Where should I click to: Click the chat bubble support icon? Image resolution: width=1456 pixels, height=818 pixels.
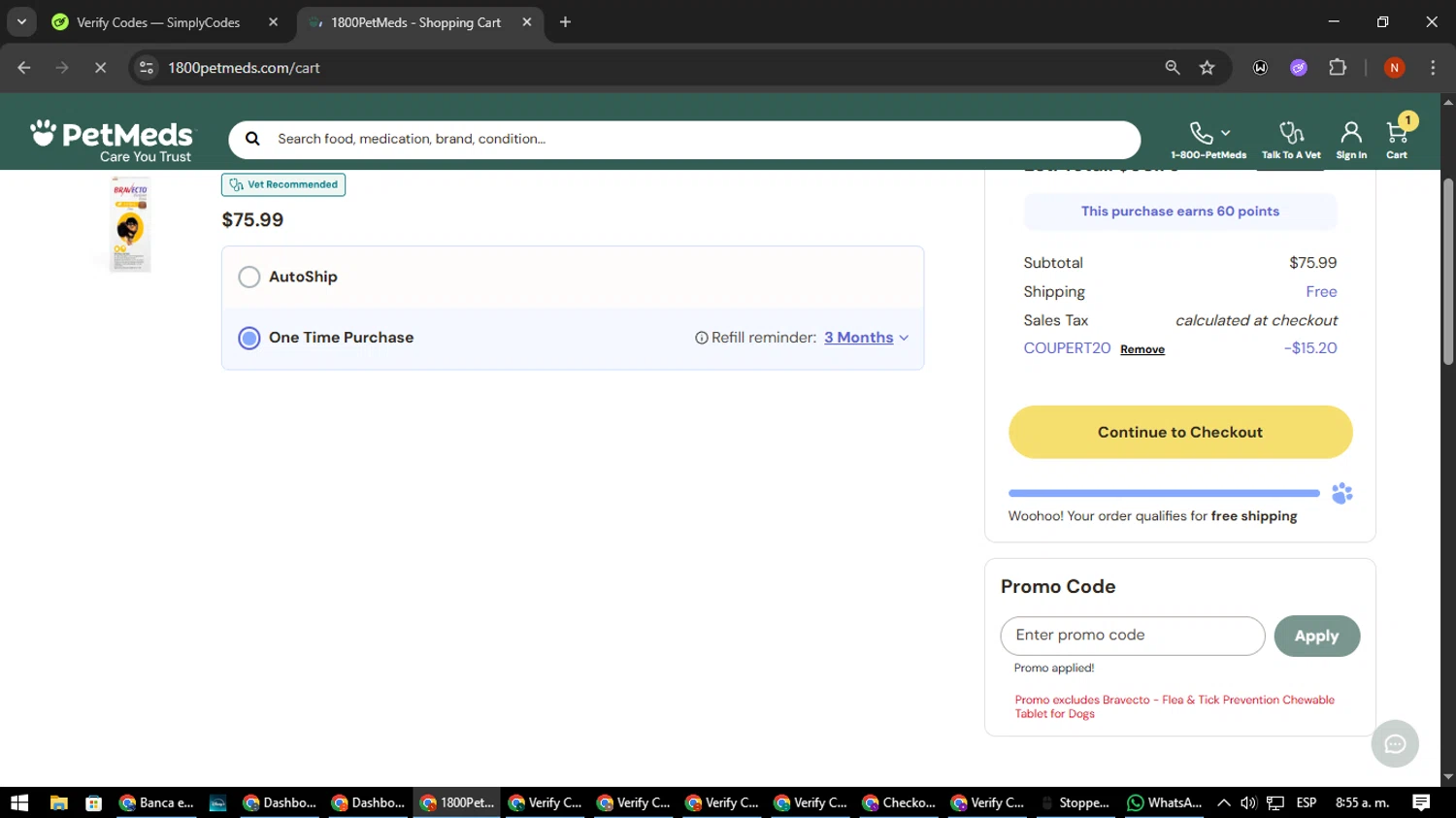point(1395,744)
